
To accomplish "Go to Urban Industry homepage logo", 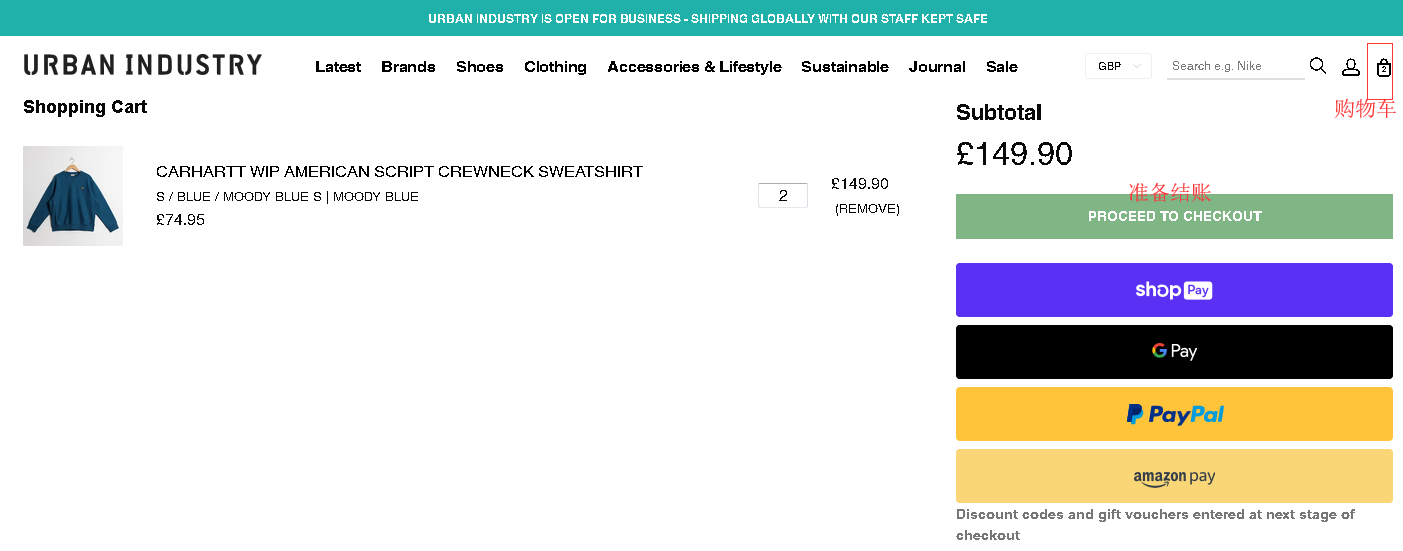I will [x=143, y=65].
